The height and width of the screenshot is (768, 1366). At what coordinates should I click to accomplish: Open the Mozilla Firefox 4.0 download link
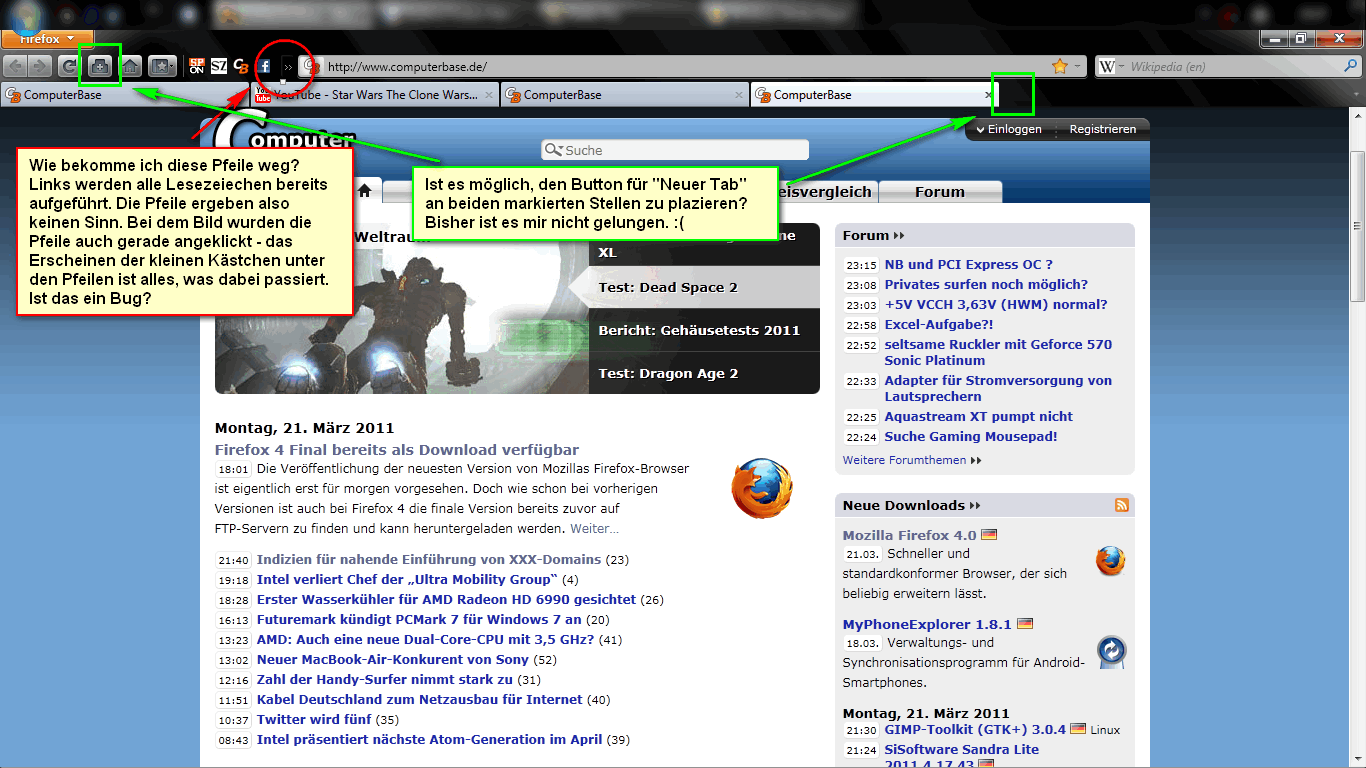(909, 535)
